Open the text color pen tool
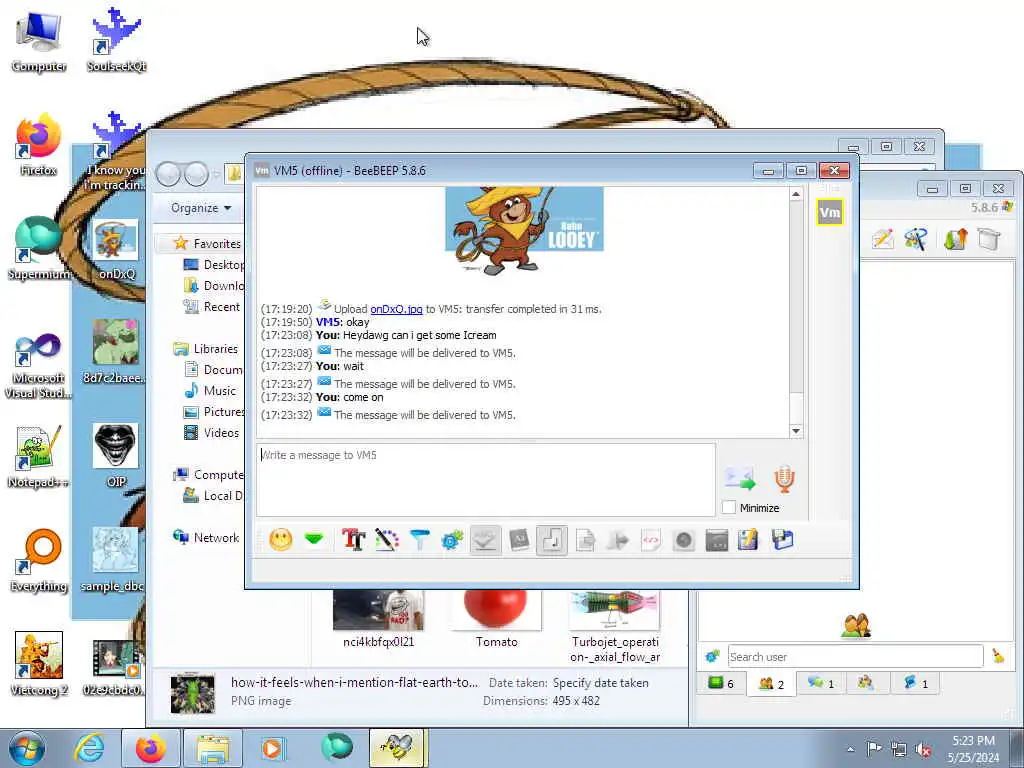The width and height of the screenshot is (1024, 768). click(x=387, y=540)
